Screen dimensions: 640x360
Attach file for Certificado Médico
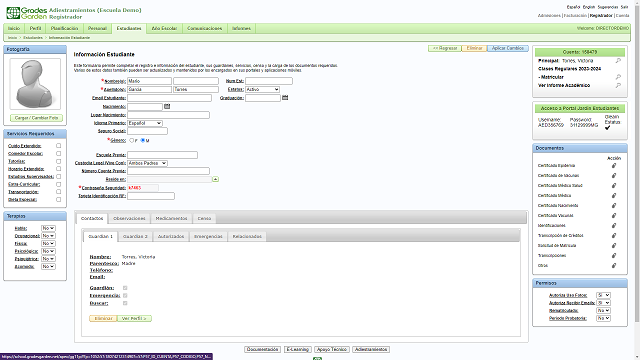point(613,196)
